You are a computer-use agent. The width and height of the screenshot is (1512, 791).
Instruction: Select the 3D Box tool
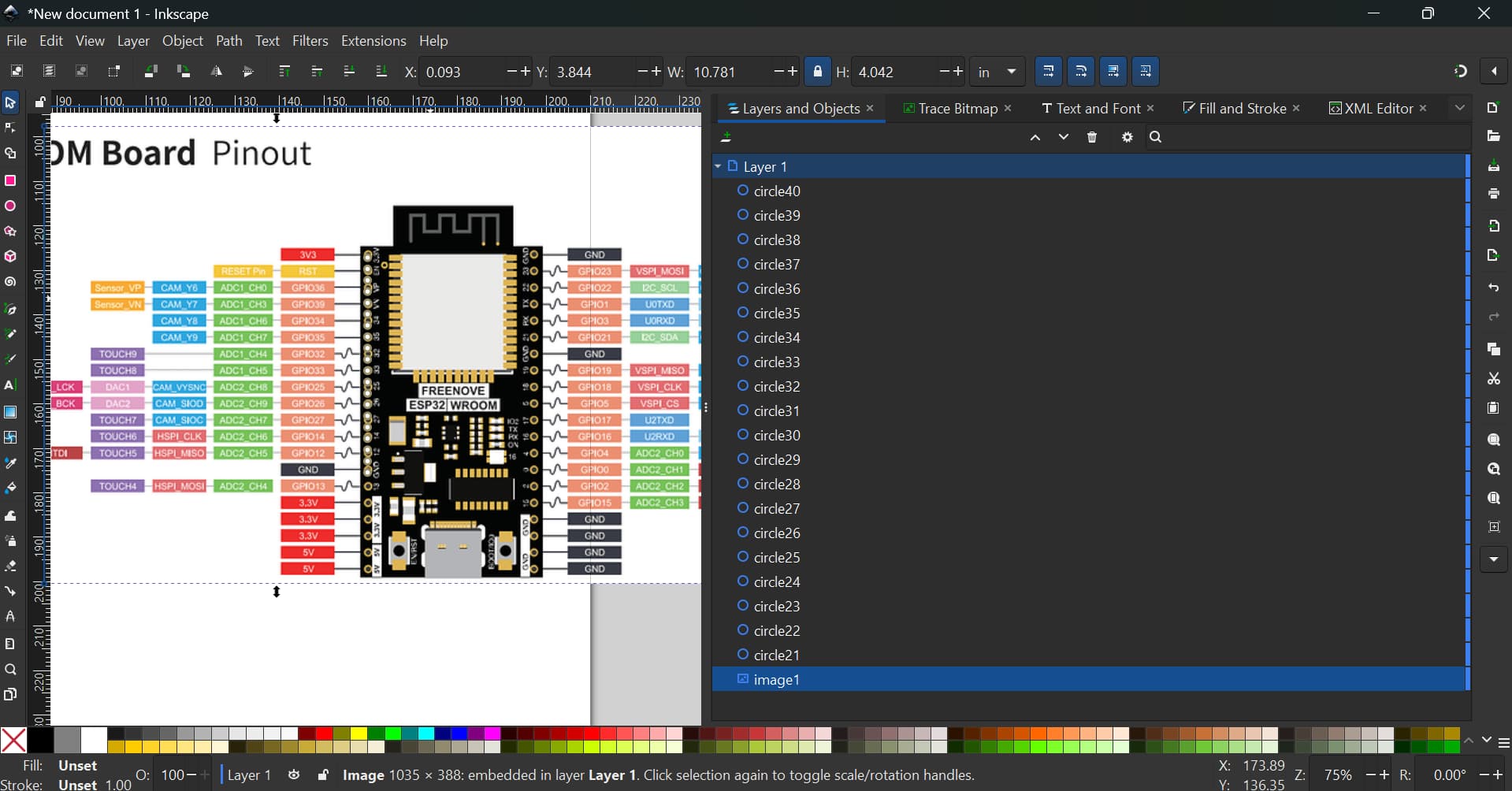pyautogui.click(x=10, y=257)
